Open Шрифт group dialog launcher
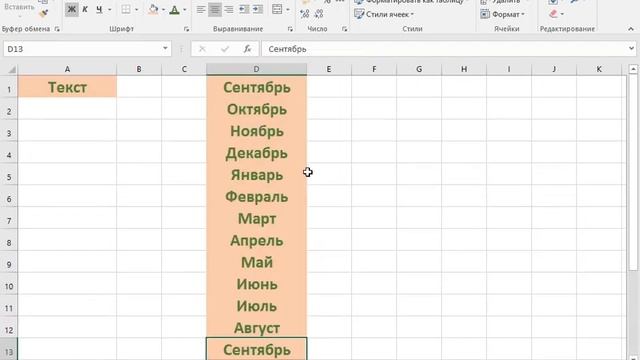The height and width of the screenshot is (360, 640). 187,29
